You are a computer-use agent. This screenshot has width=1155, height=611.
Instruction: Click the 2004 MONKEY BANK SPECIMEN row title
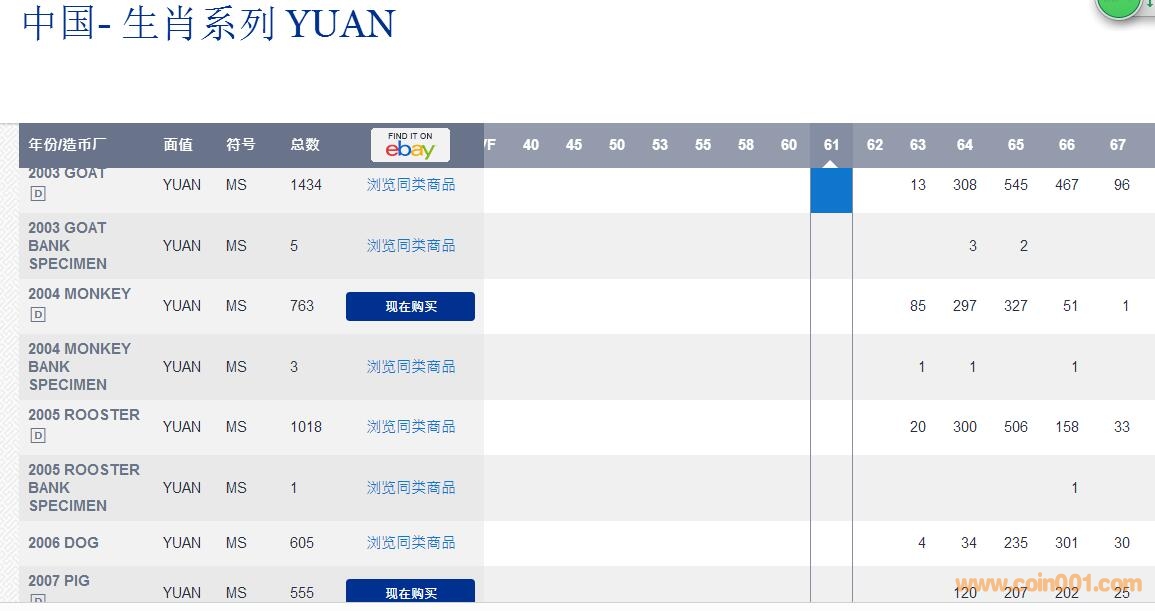(x=79, y=367)
